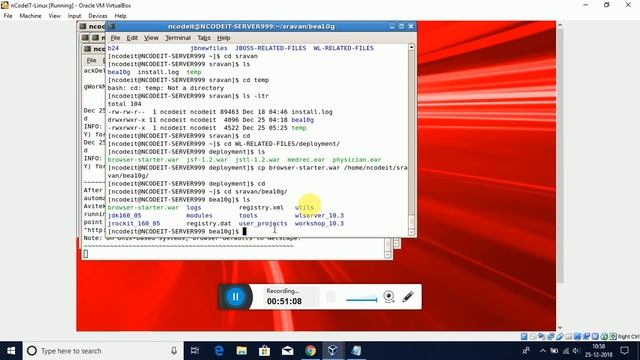Click the network icon in system tray
640x360 pixels.
(x=566, y=351)
